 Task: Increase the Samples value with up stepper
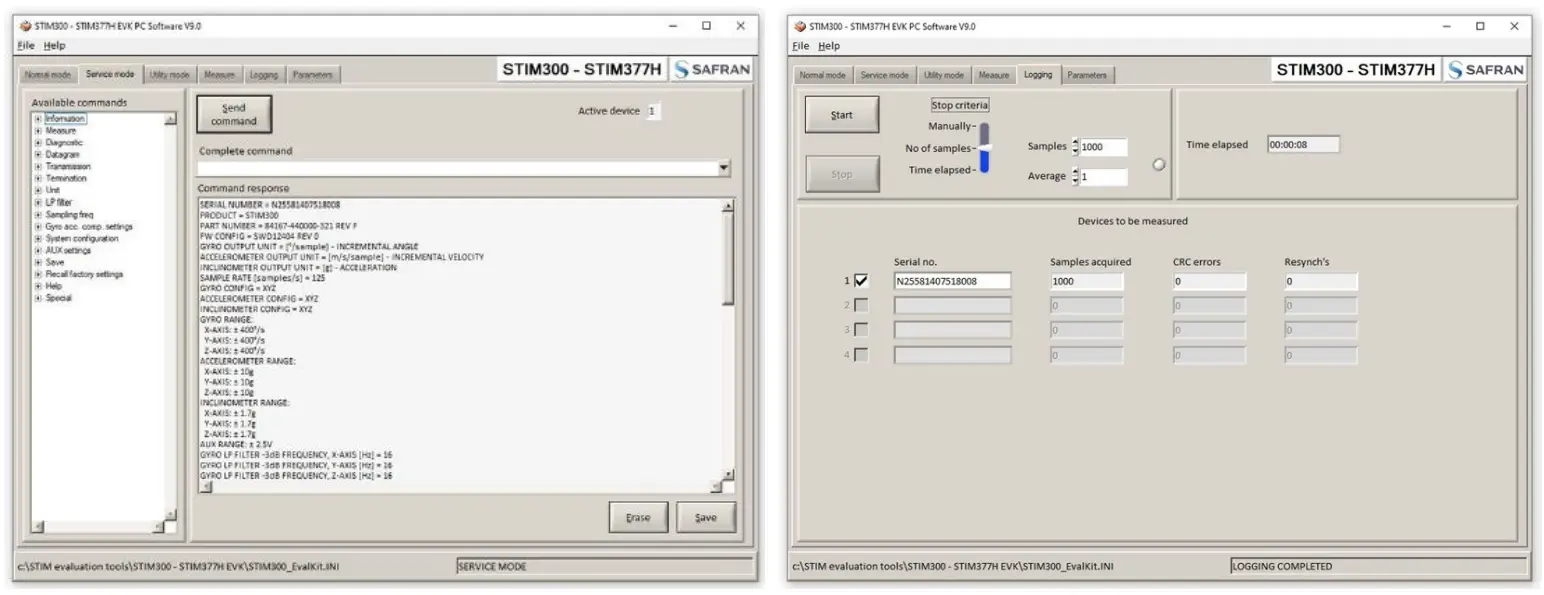tap(1075, 143)
